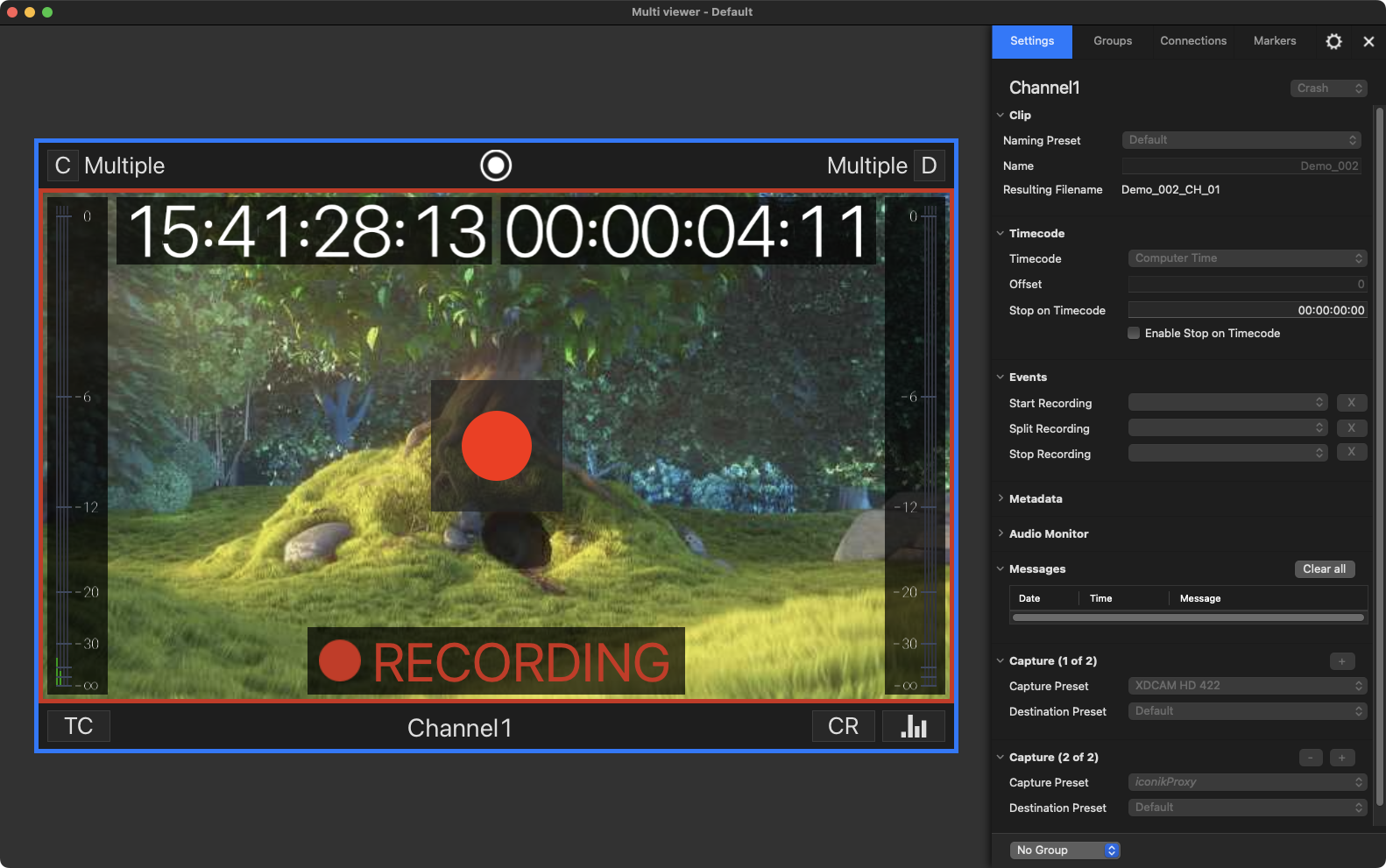Collapse the Capture (2 of 2) section
1386x868 pixels.
click(x=1001, y=757)
